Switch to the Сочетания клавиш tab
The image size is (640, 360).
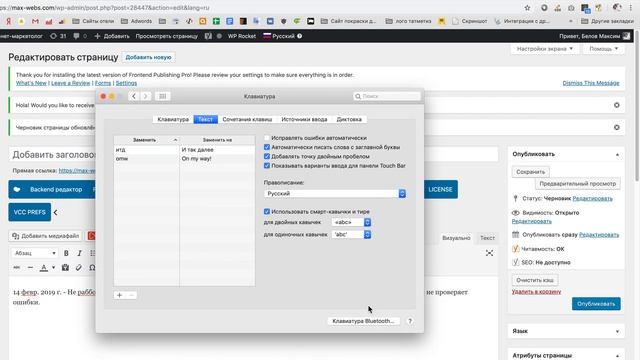247,119
